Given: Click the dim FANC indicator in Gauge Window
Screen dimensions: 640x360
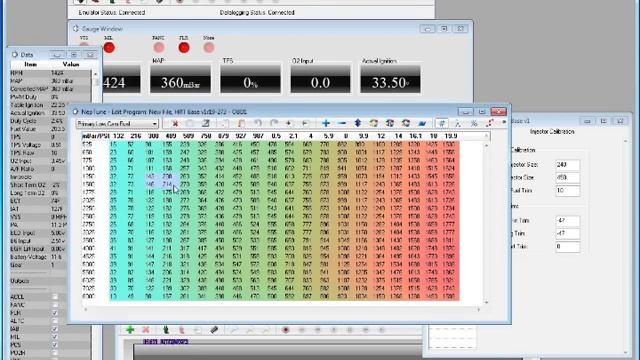Looking at the screenshot, I should pyautogui.click(x=159, y=48).
